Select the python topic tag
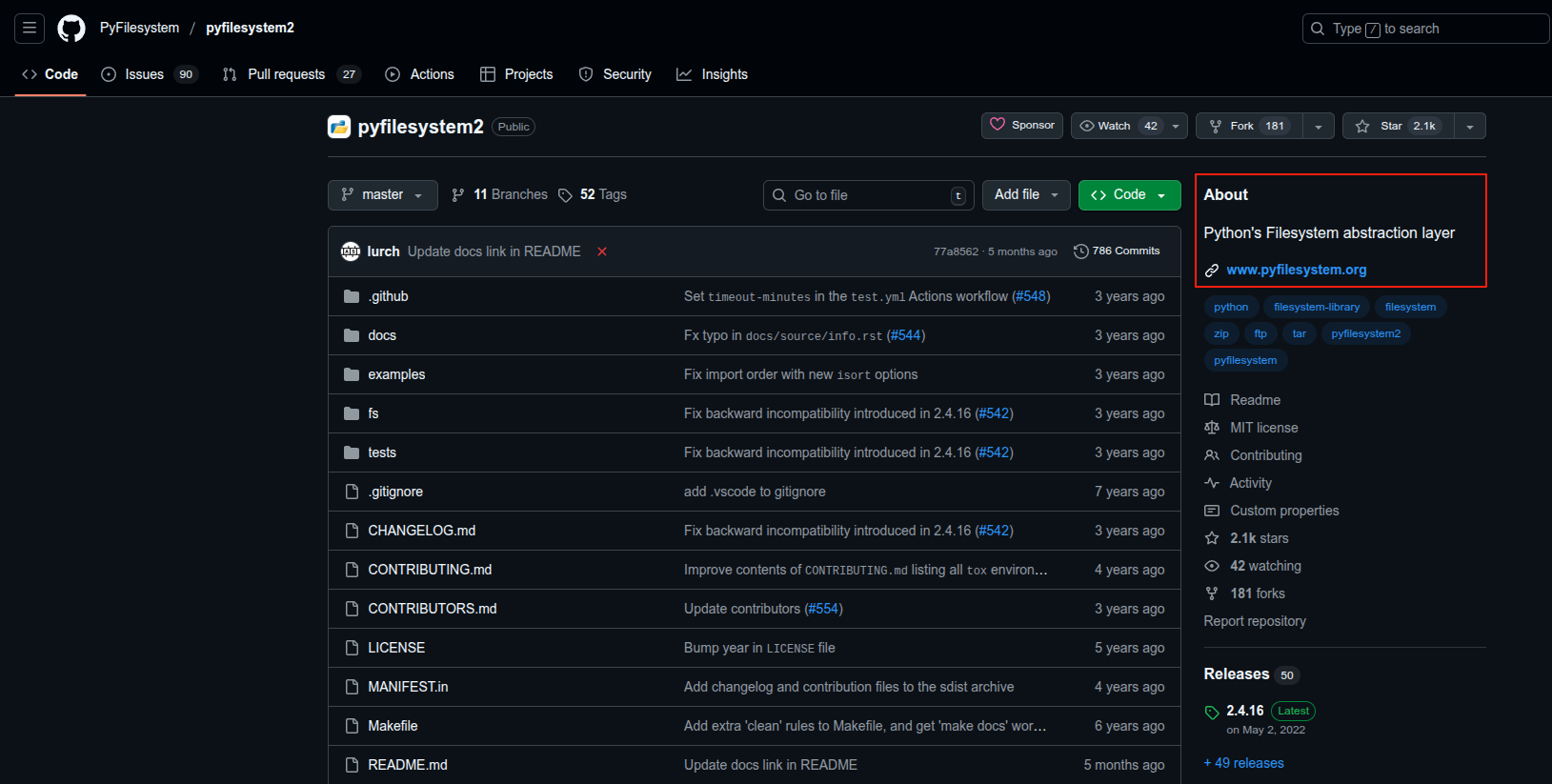 (1231, 307)
